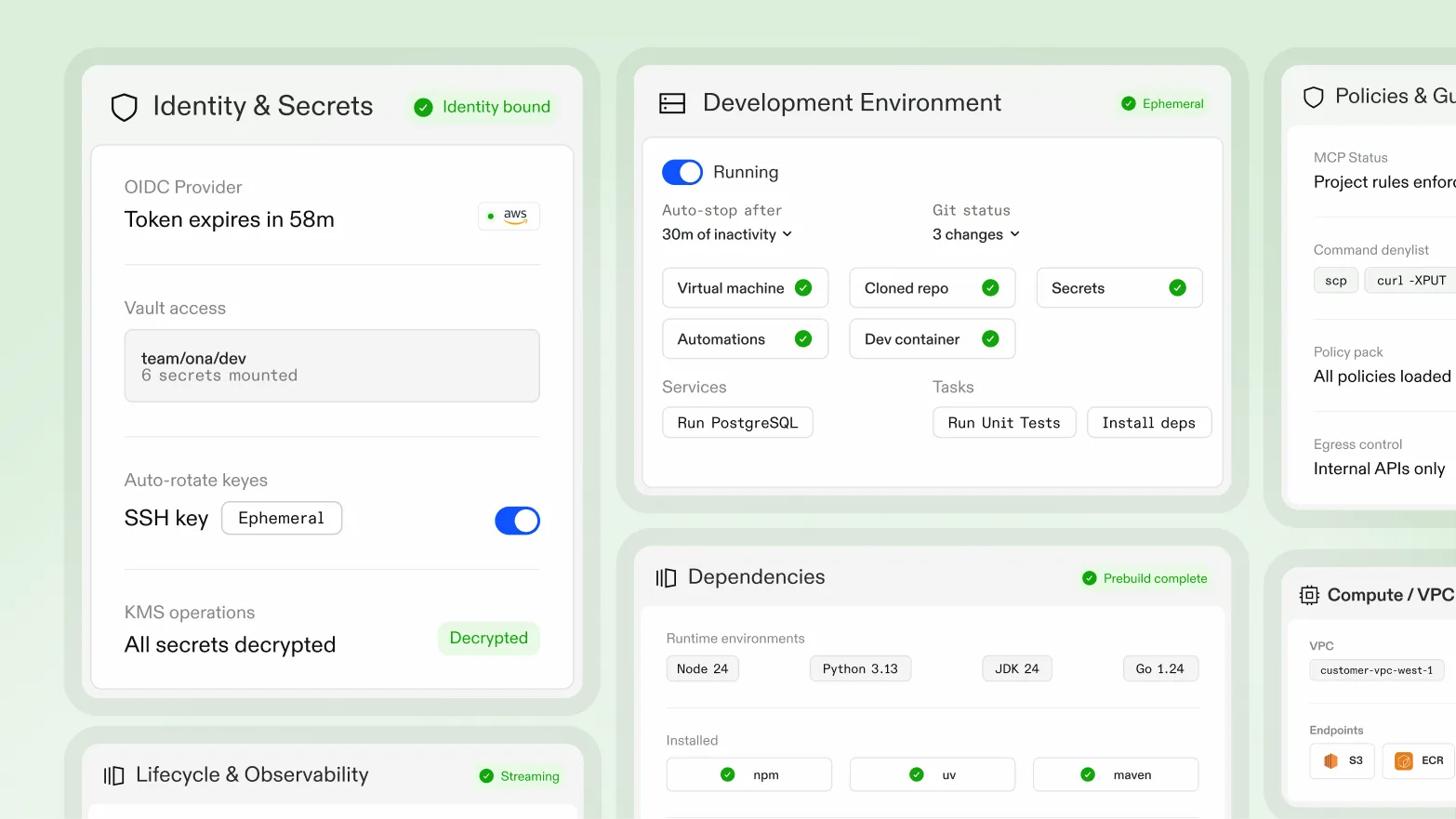Click the curl -XPUT denylist tag
Screen dimensions: 1456x819
coord(1410,281)
